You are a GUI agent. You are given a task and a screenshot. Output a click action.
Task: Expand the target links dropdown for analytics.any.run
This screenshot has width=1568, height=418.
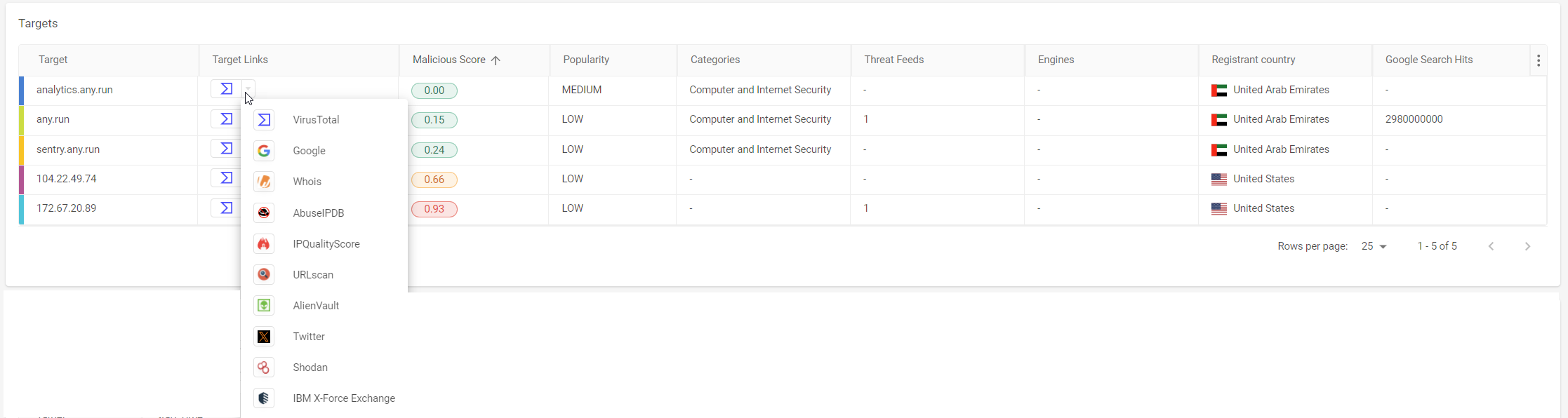247,90
